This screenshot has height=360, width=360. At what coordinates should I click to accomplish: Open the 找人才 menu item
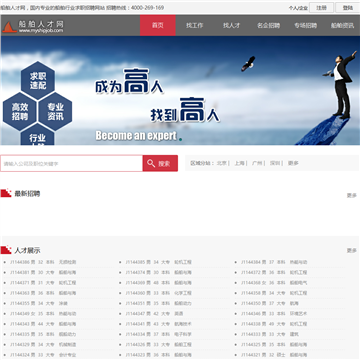pos(231,25)
